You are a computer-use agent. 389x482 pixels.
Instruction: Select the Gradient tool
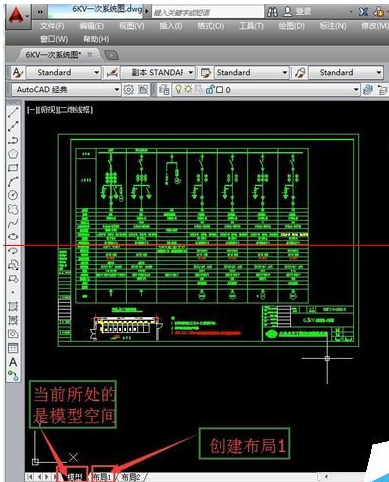(x=13, y=320)
